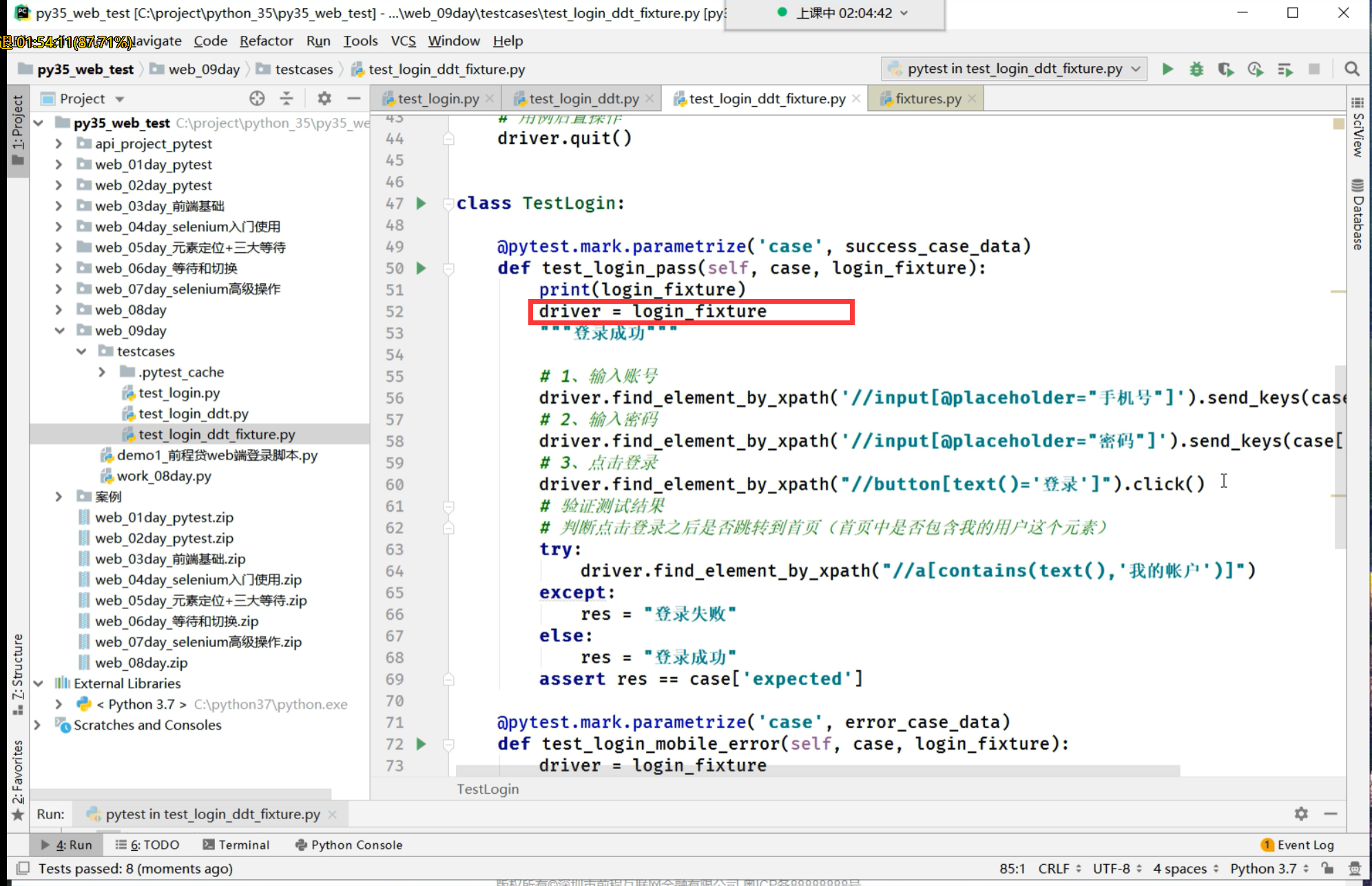
Task: Expand the web_08day folder
Action: [59, 310]
